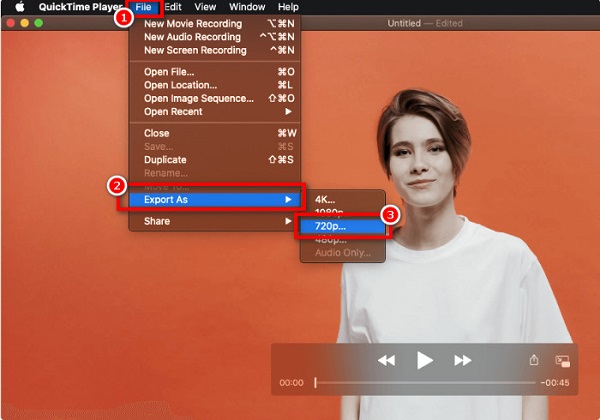Open the Help menu
The width and height of the screenshot is (600, 420).
click(x=288, y=7)
